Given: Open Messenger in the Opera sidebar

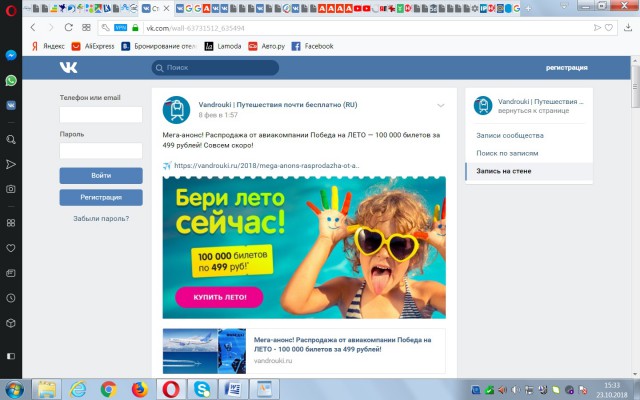Looking at the screenshot, I should tap(11, 55).
